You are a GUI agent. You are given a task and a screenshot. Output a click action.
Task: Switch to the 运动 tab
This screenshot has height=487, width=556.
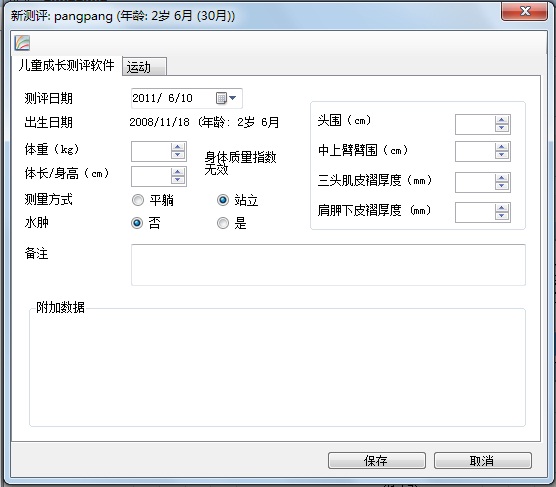tap(144, 66)
